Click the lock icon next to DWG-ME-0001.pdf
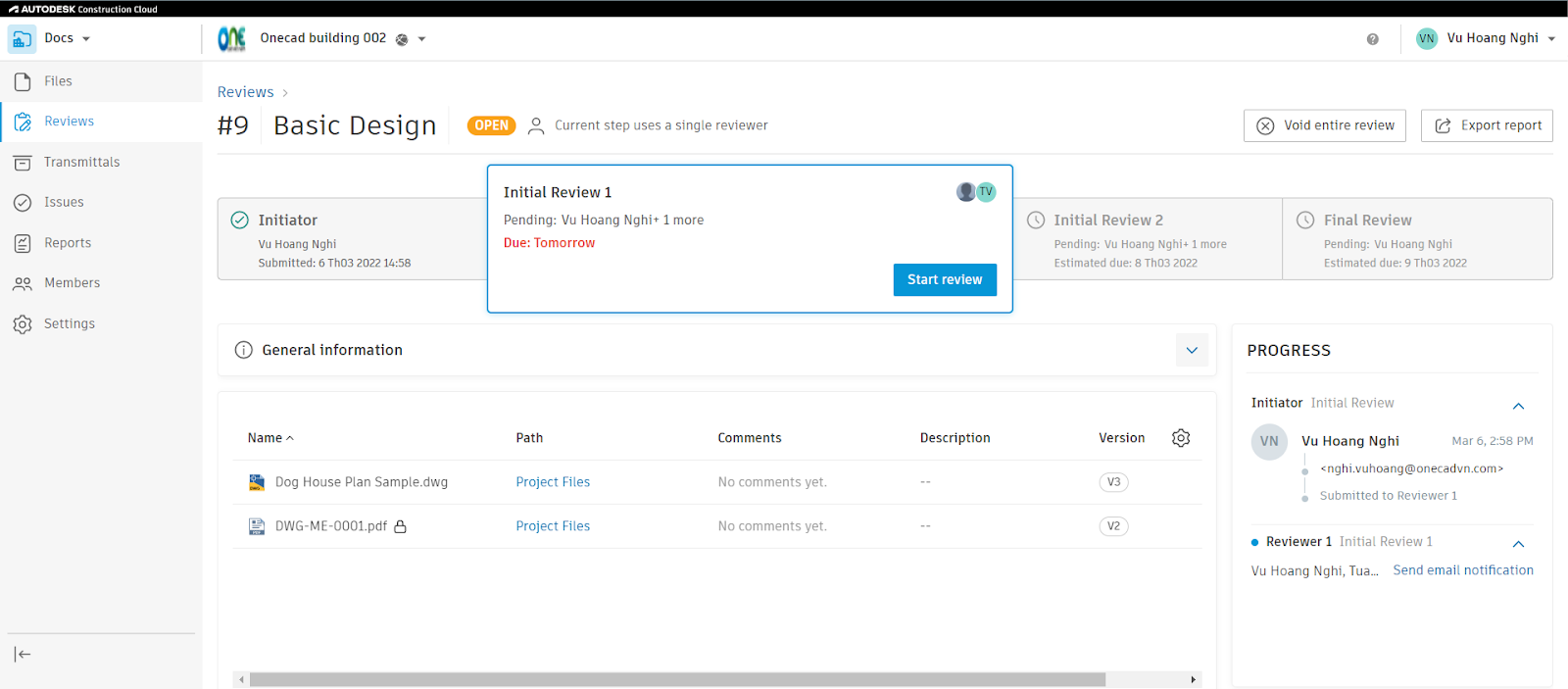 (x=400, y=526)
